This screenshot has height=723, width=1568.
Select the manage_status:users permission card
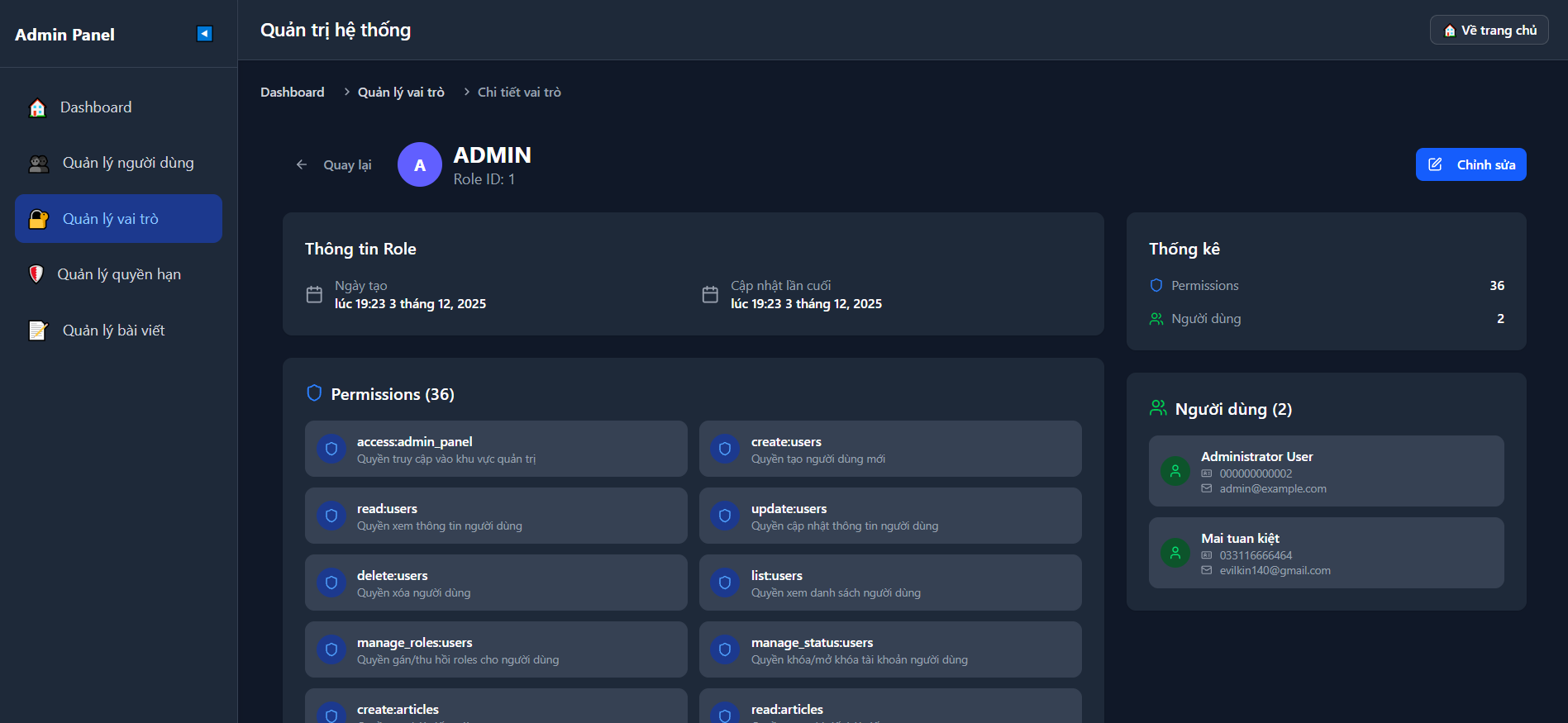[x=890, y=649]
